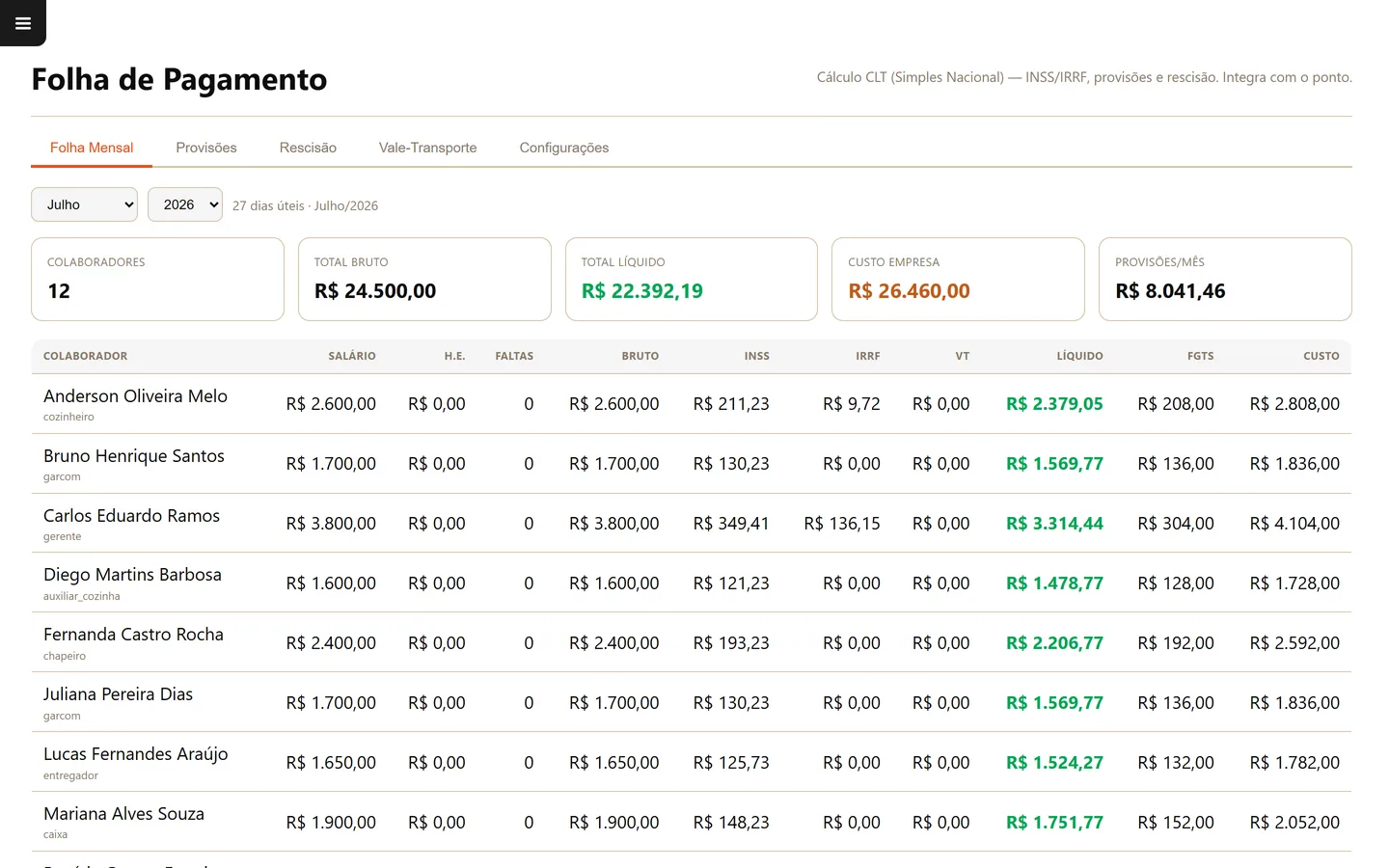
Task: Click the SALÁRIO column header
Action: tap(352, 356)
